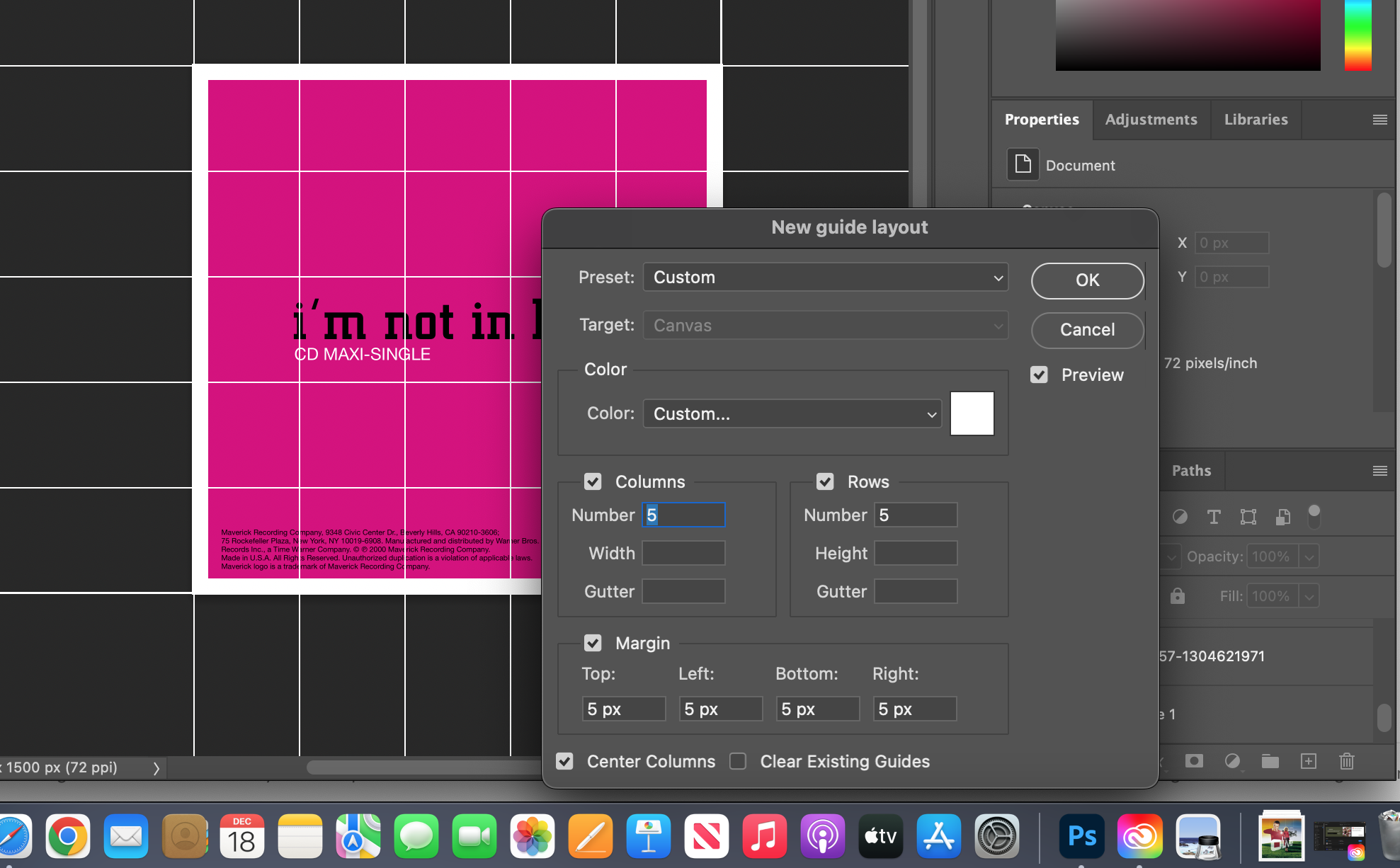
Task: Open Apple TV app in Dock
Action: pos(881,836)
